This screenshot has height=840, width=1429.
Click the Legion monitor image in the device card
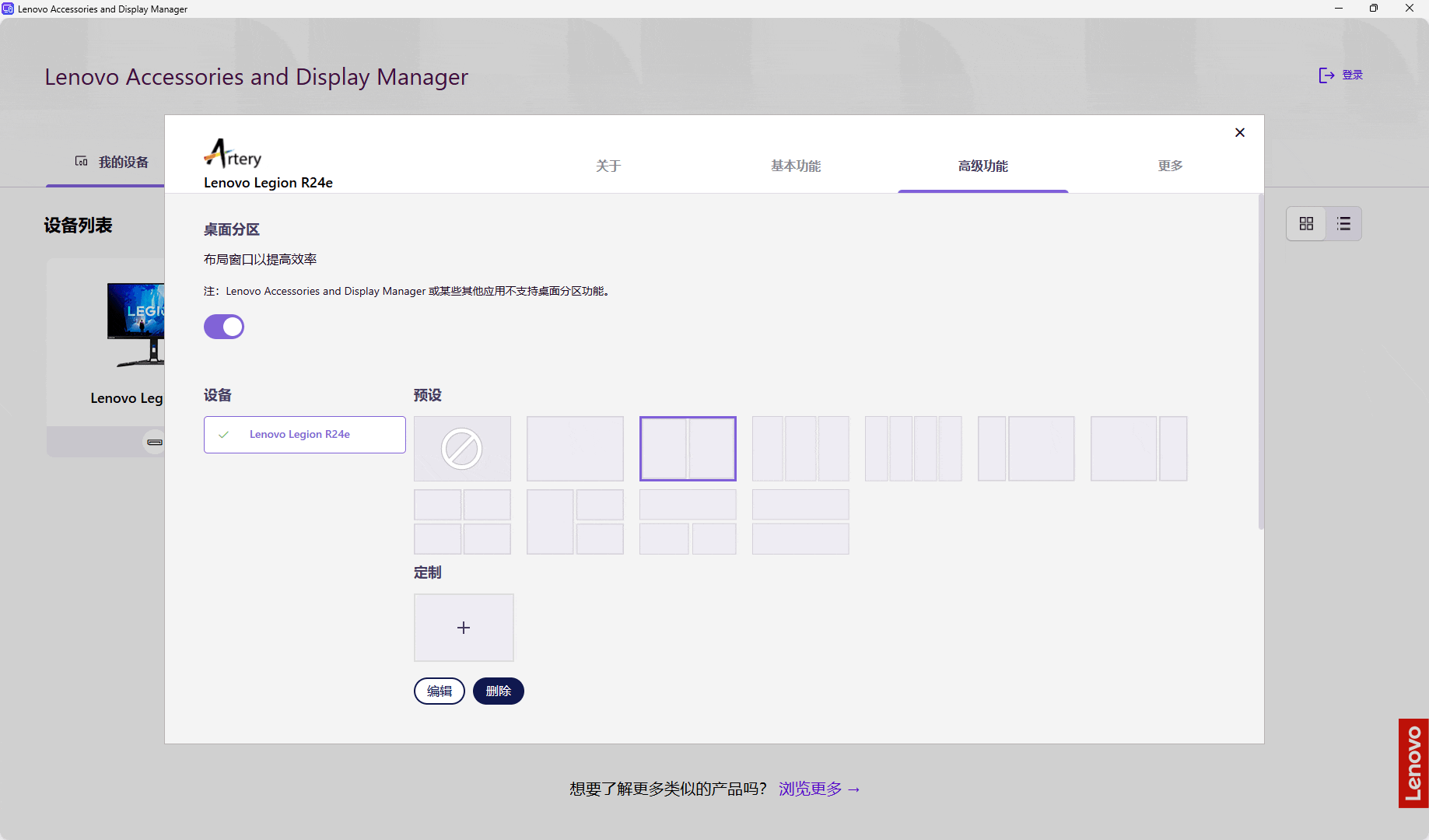(136, 324)
